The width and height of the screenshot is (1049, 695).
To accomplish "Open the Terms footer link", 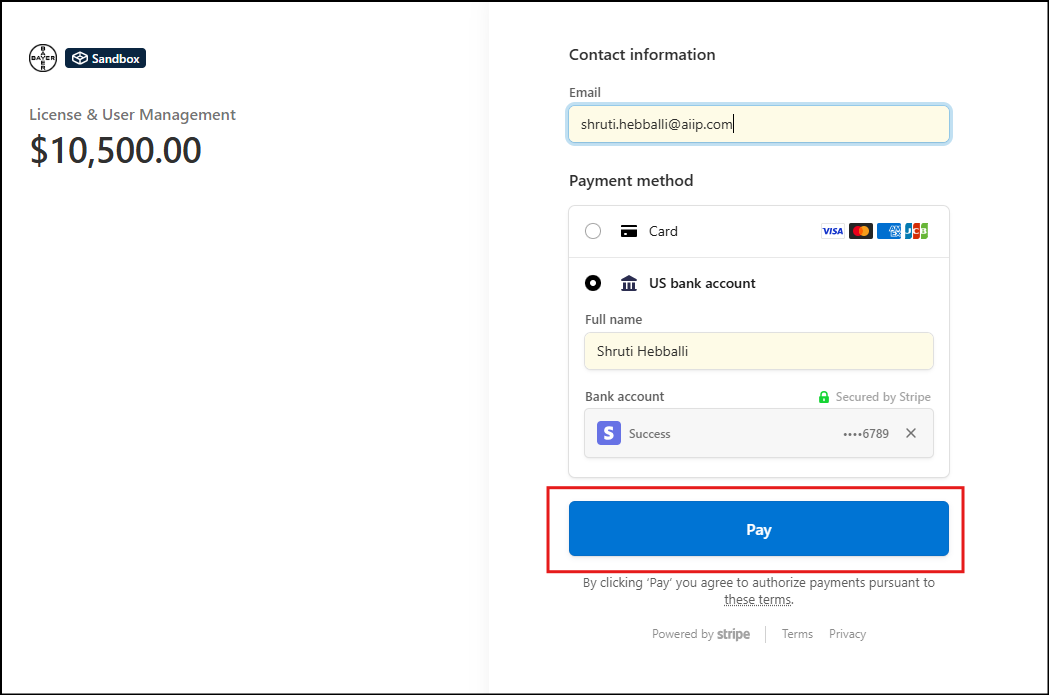I will [x=797, y=634].
